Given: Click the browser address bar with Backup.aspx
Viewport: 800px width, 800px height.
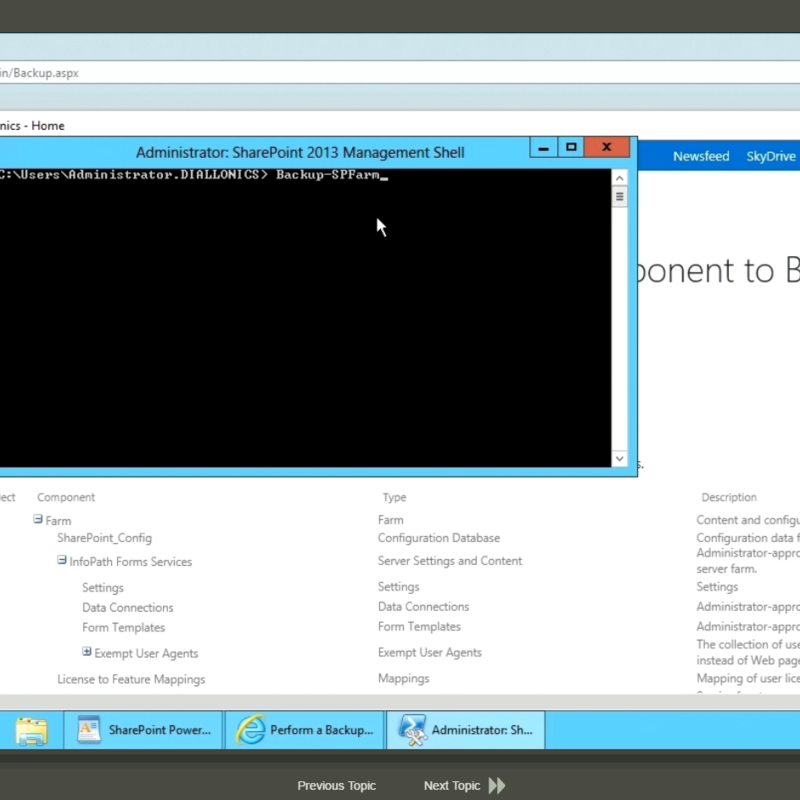Looking at the screenshot, I should 400,73.
